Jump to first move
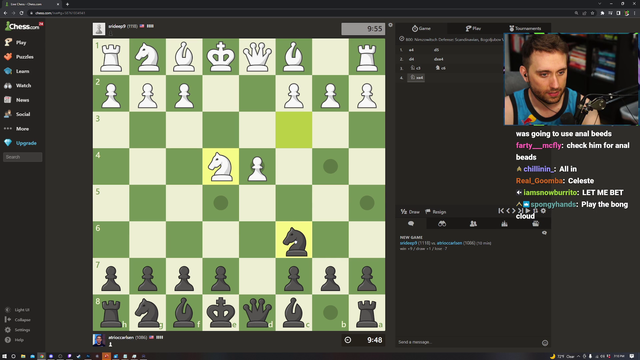640x360 pixels. point(501,211)
